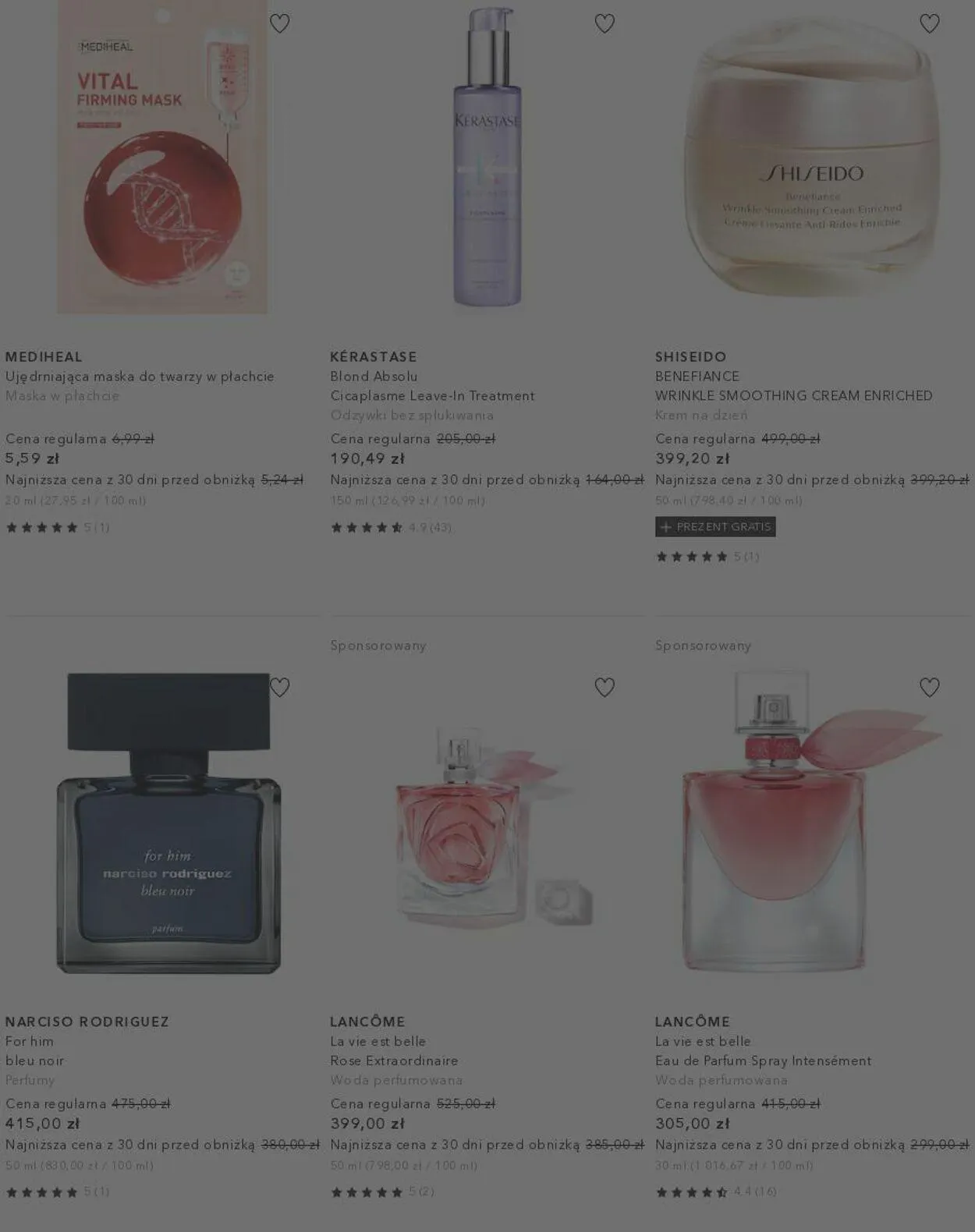Favorite the Kérastase Blond Absolu with heart

pyautogui.click(x=604, y=23)
